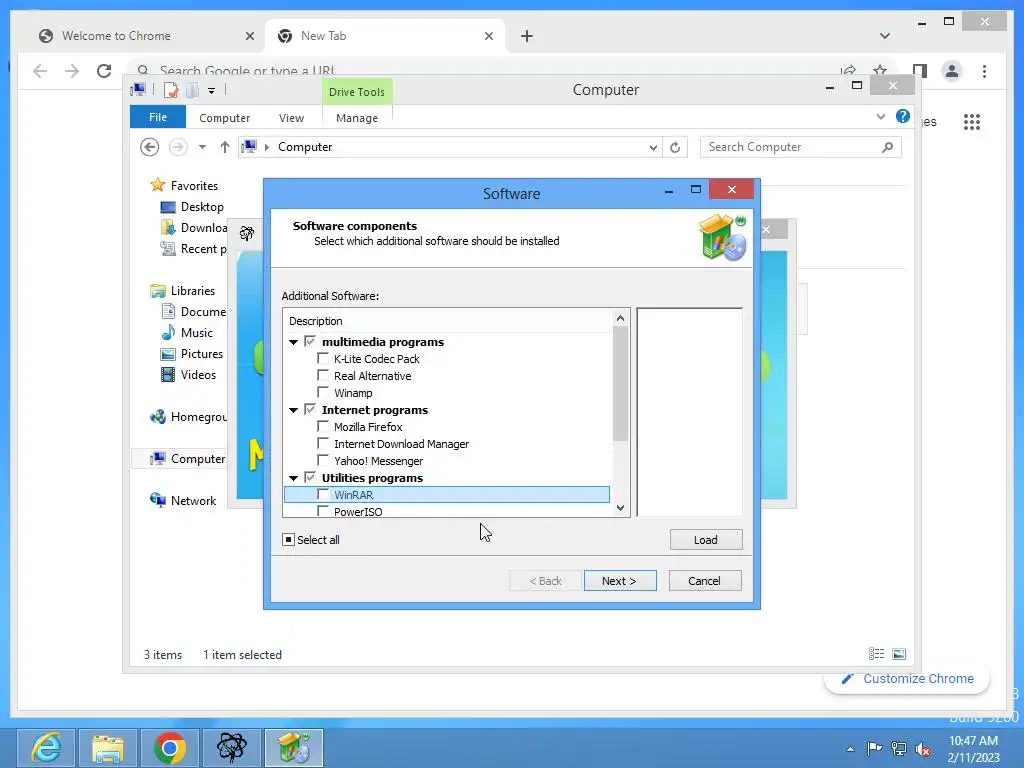Click the Properties quick access icon
The image size is (1024, 768).
point(170,90)
